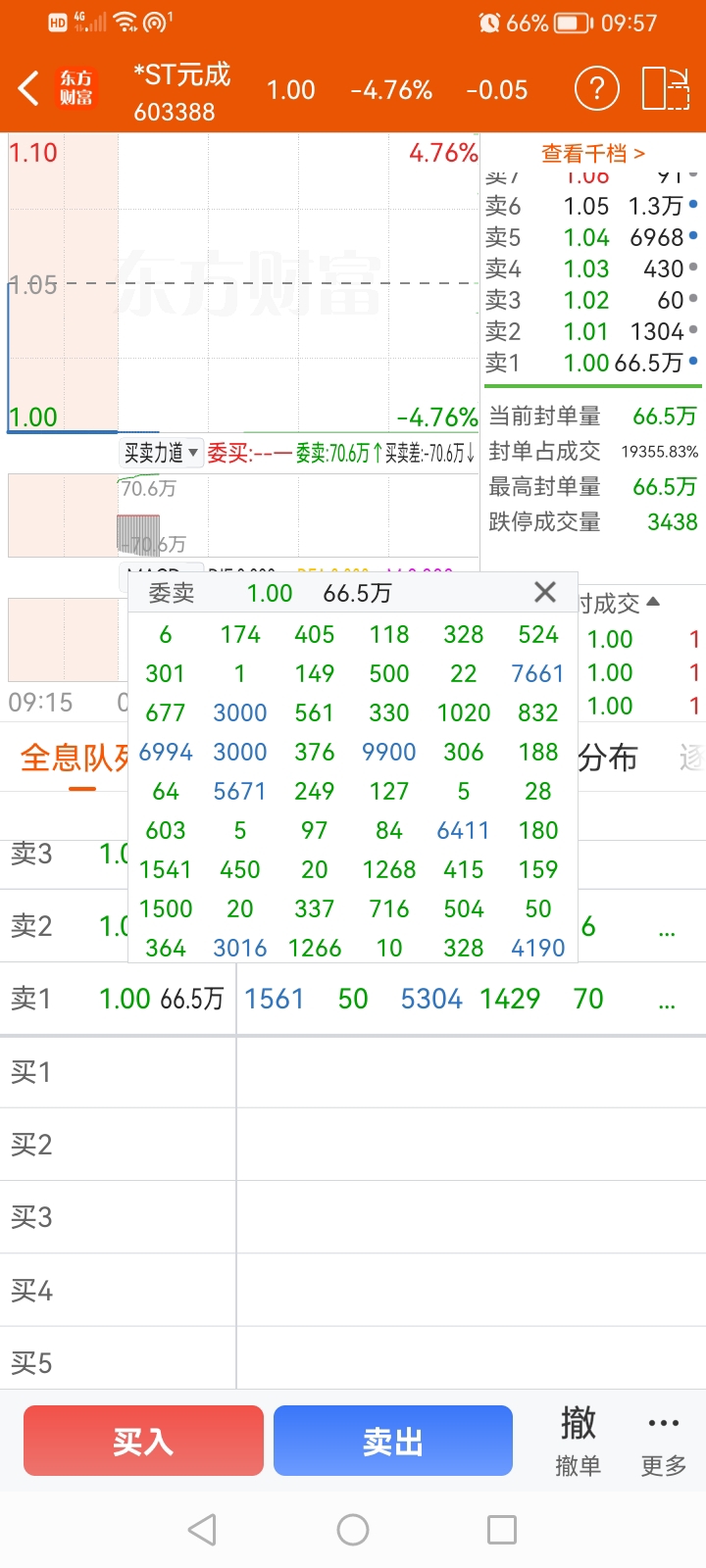This screenshot has width=706, height=1568.
Task: Tap Android home navigation button
Action: click(353, 1530)
